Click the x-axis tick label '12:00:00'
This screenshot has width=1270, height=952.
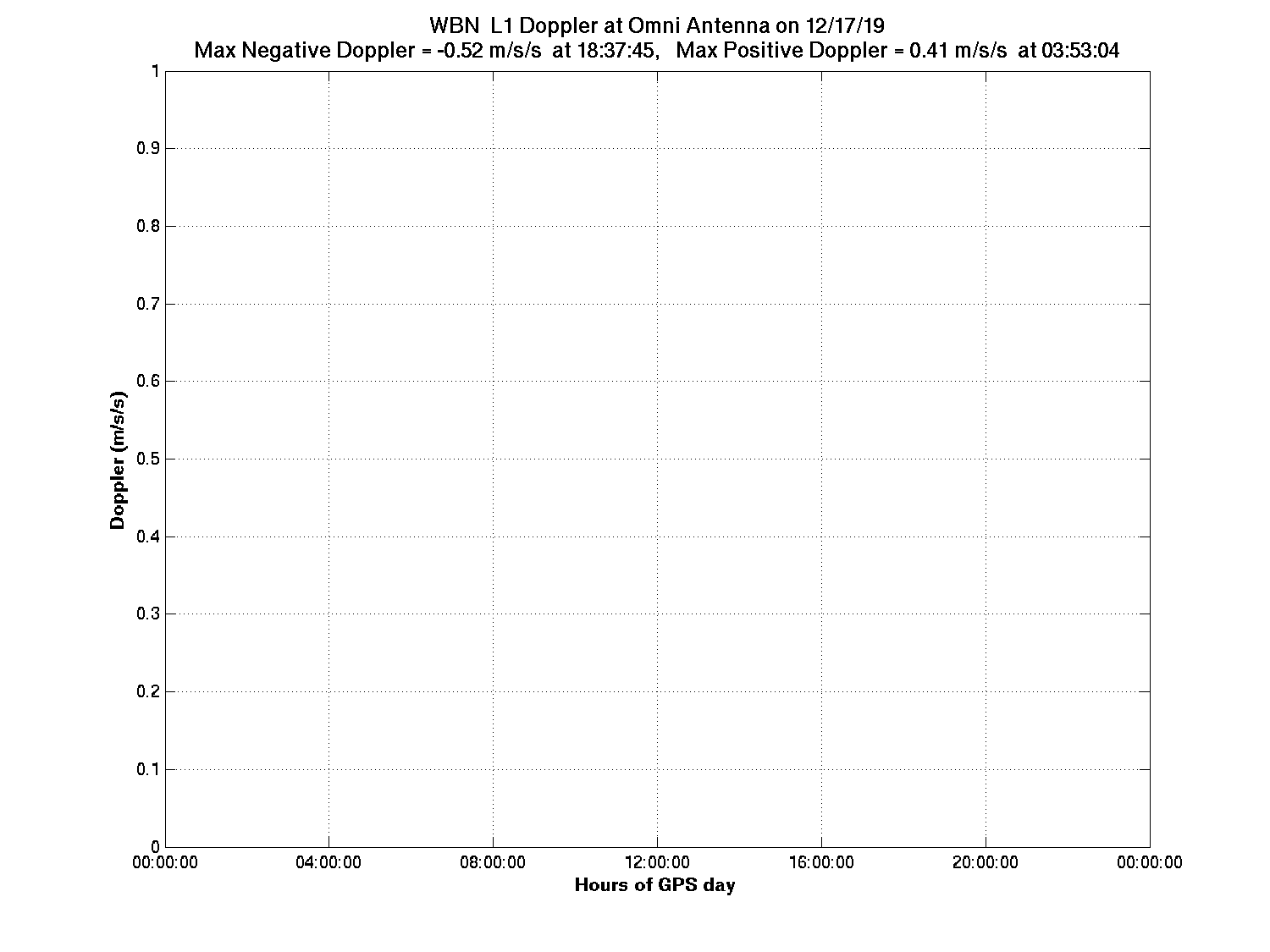tap(658, 862)
